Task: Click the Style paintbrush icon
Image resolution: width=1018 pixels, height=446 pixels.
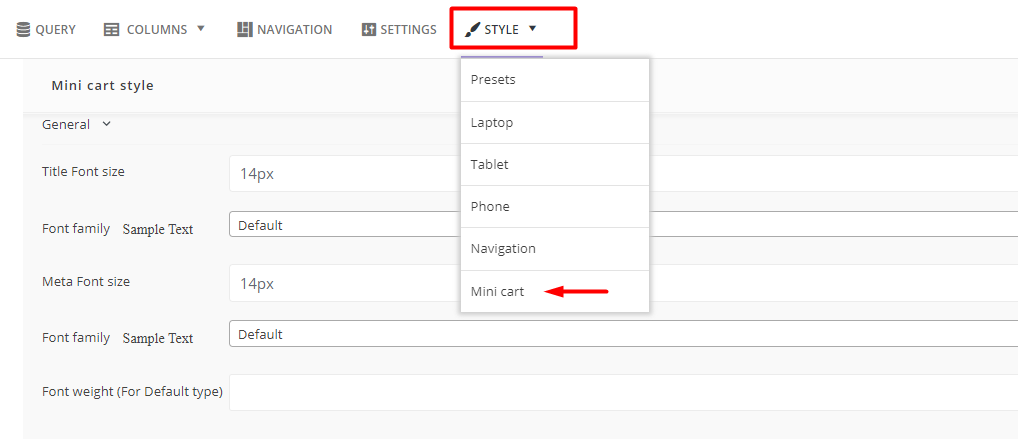Action: coord(472,30)
